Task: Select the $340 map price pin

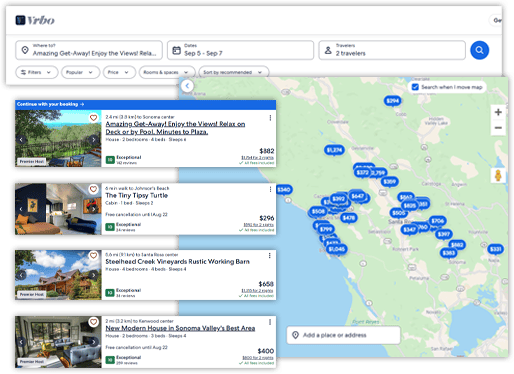Action: point(284,190)
